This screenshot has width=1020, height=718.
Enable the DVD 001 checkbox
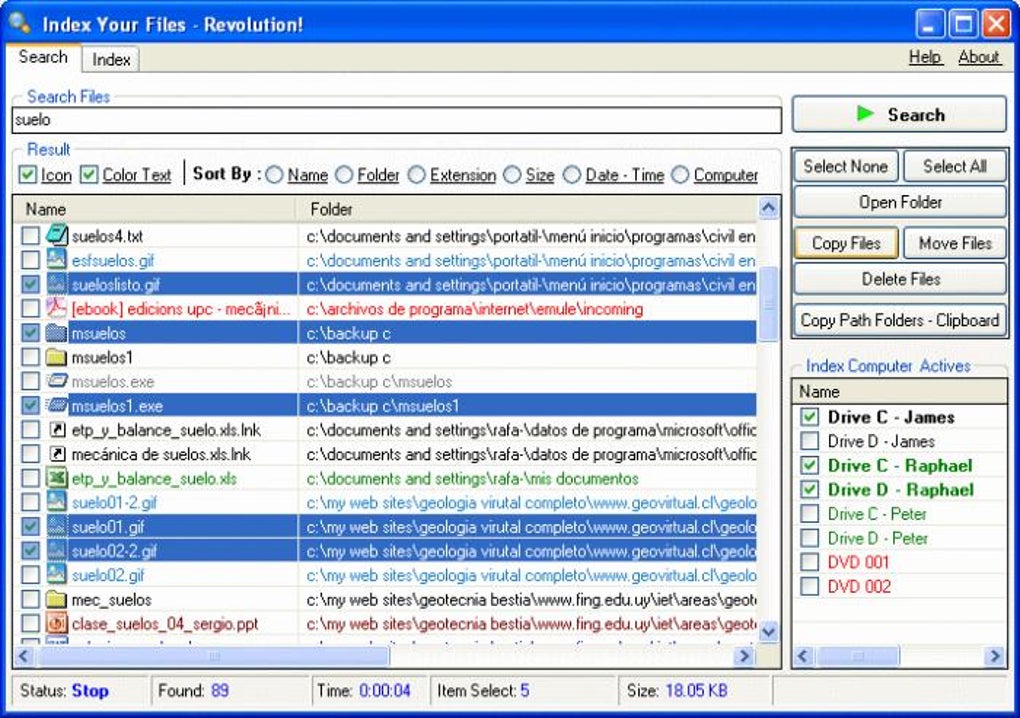(x=809, y=562)
